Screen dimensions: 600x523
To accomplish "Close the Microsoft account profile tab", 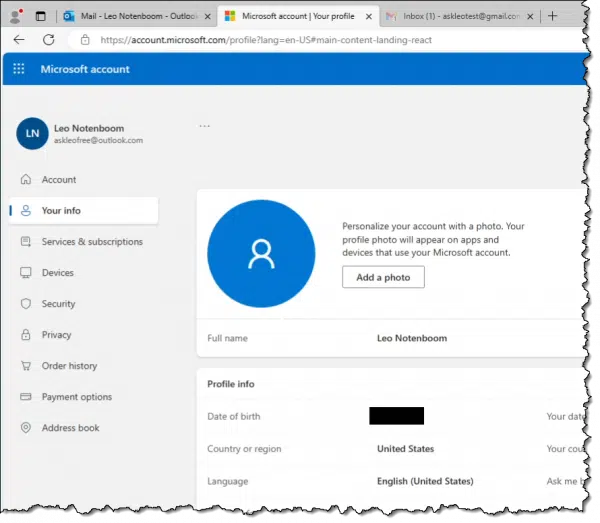I will point(369,16).
